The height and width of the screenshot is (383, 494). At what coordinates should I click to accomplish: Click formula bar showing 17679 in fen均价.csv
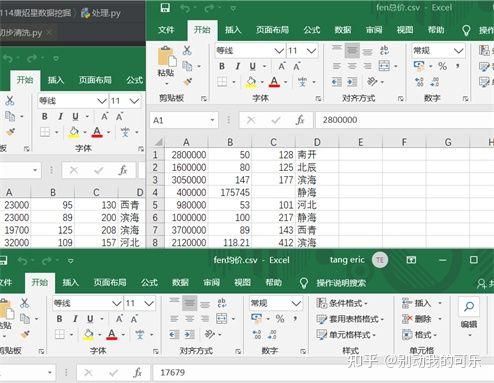[x=323, y=373]
